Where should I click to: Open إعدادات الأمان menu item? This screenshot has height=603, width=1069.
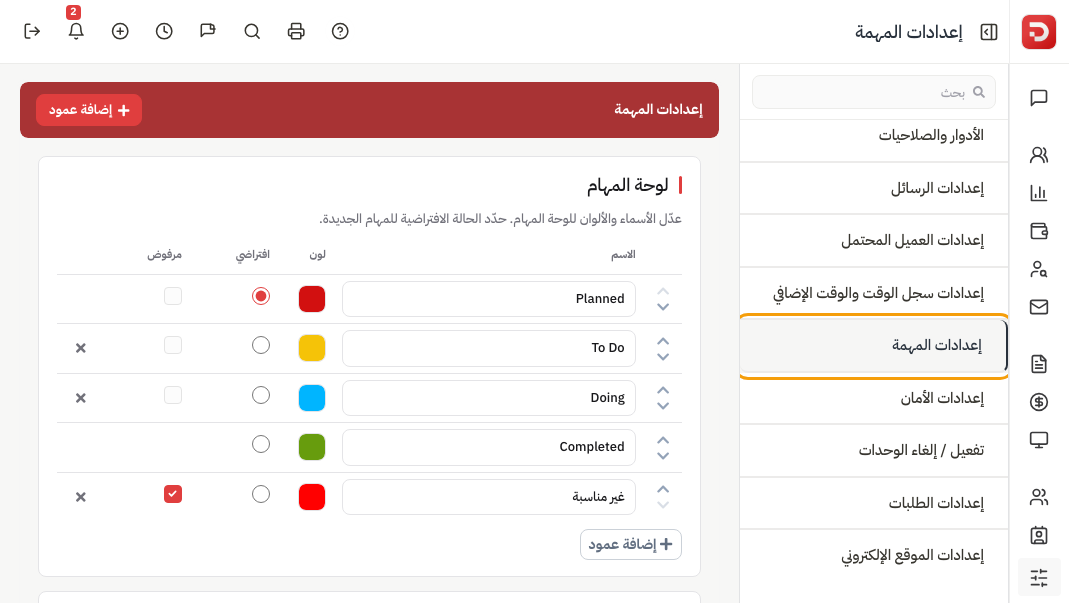coord(873,398)
